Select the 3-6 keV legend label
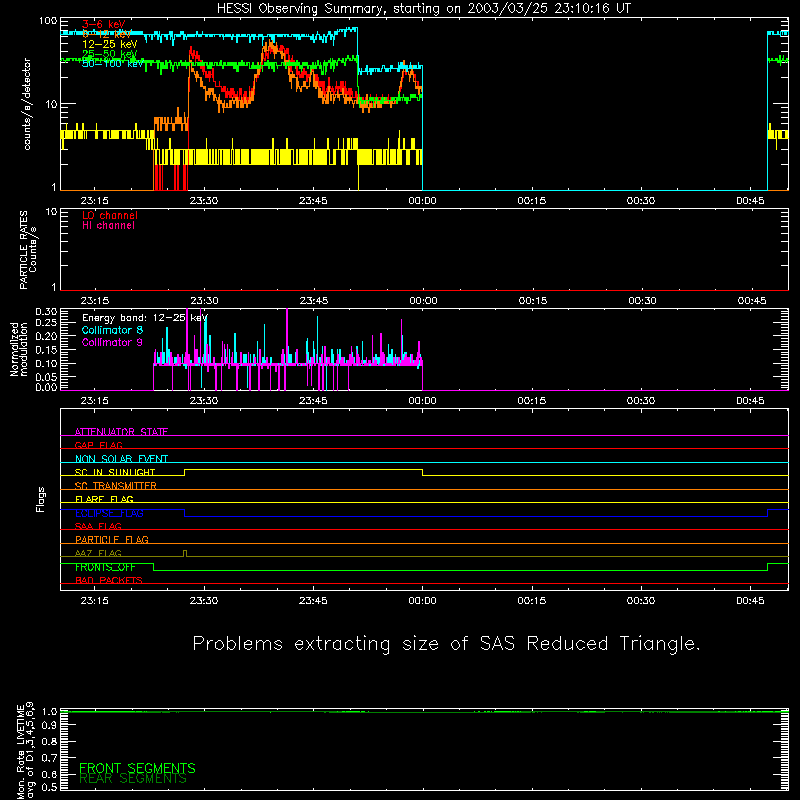 pyautogui.click(x=104, y=24)
